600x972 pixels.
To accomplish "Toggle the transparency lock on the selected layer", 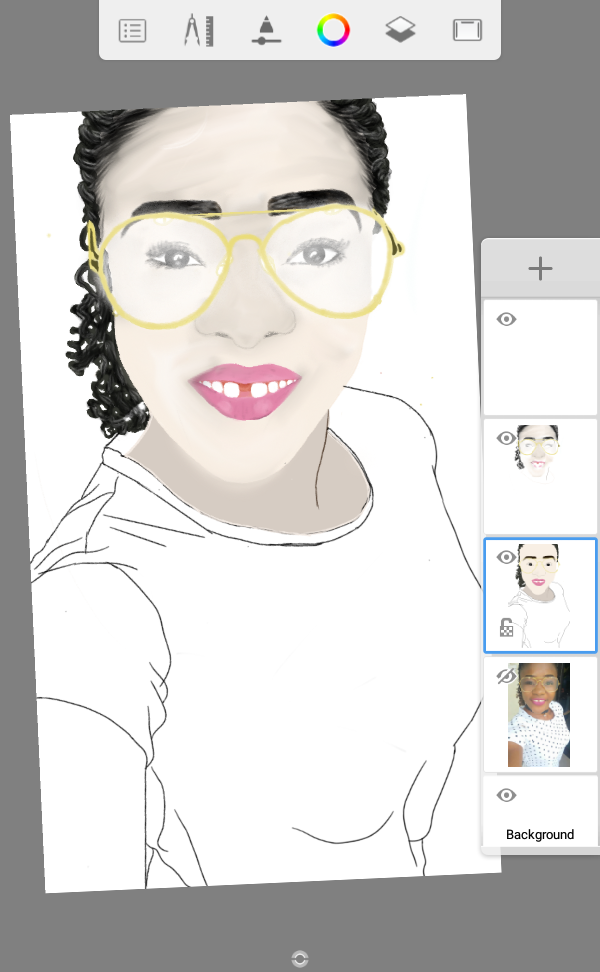I will pyautogui.click(x=506, y=628).
